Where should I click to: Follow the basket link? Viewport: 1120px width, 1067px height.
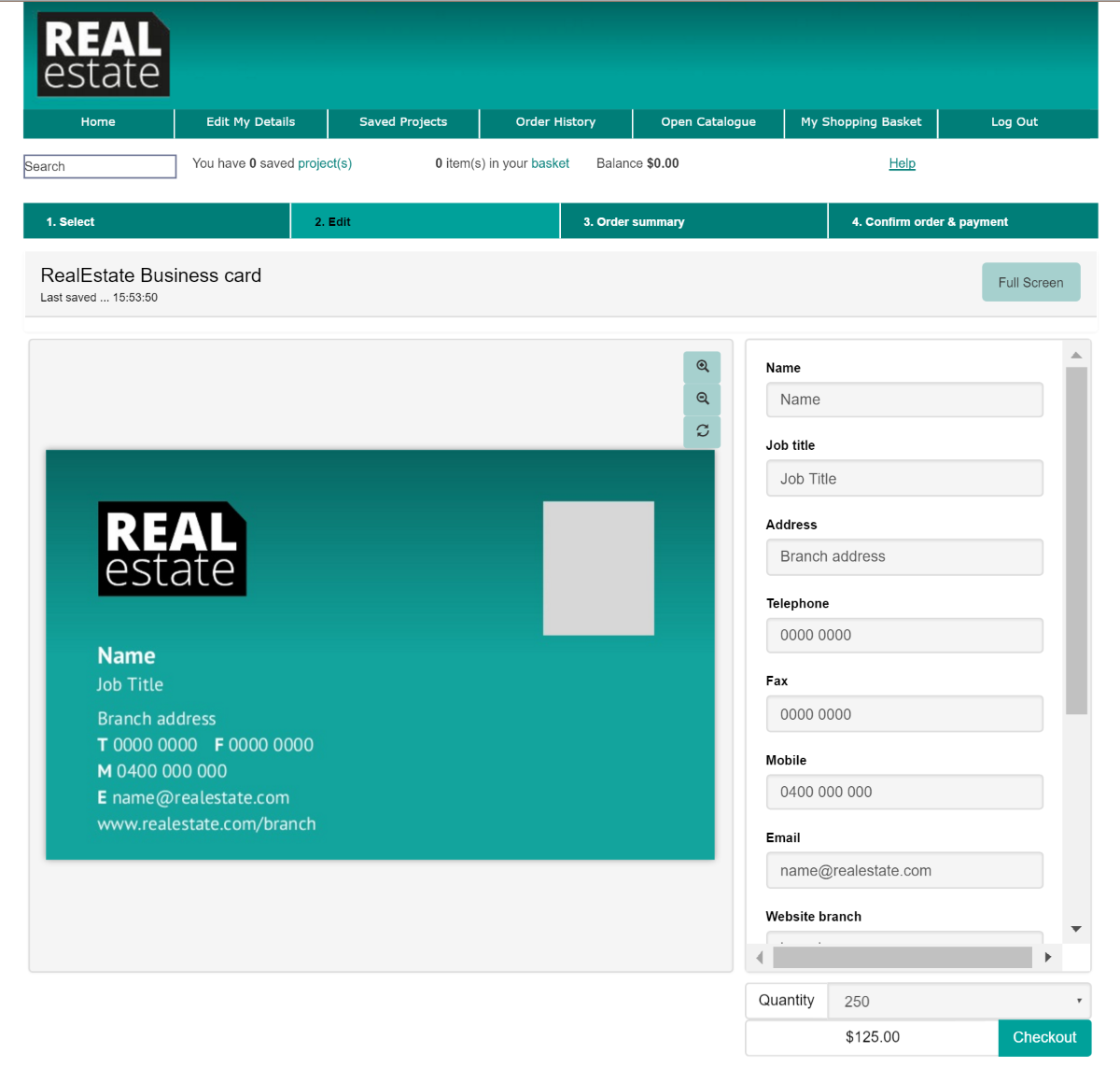click(550, 163)
